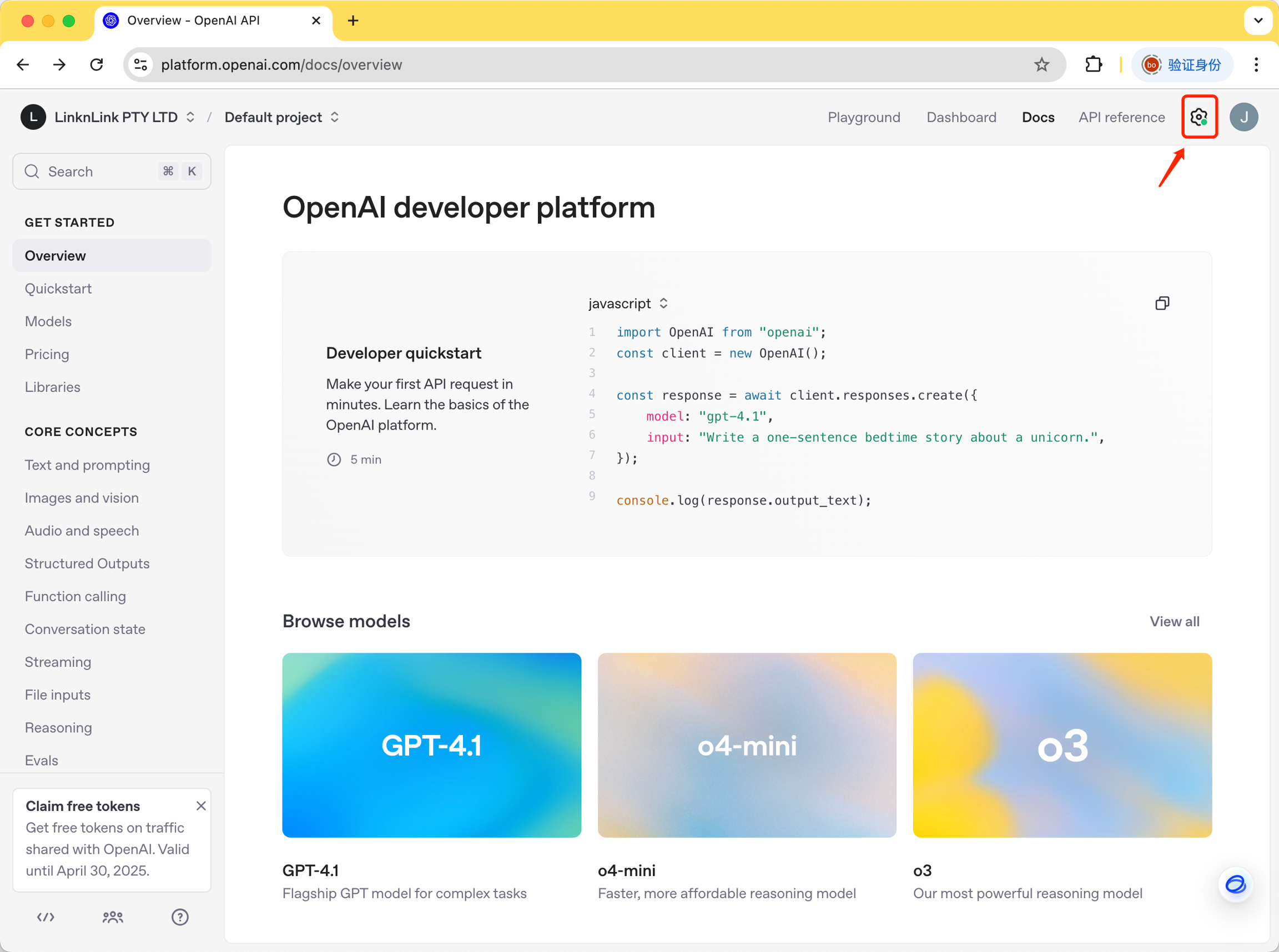
Task: Open the Default project dropdown
Action: pos(281,117)
